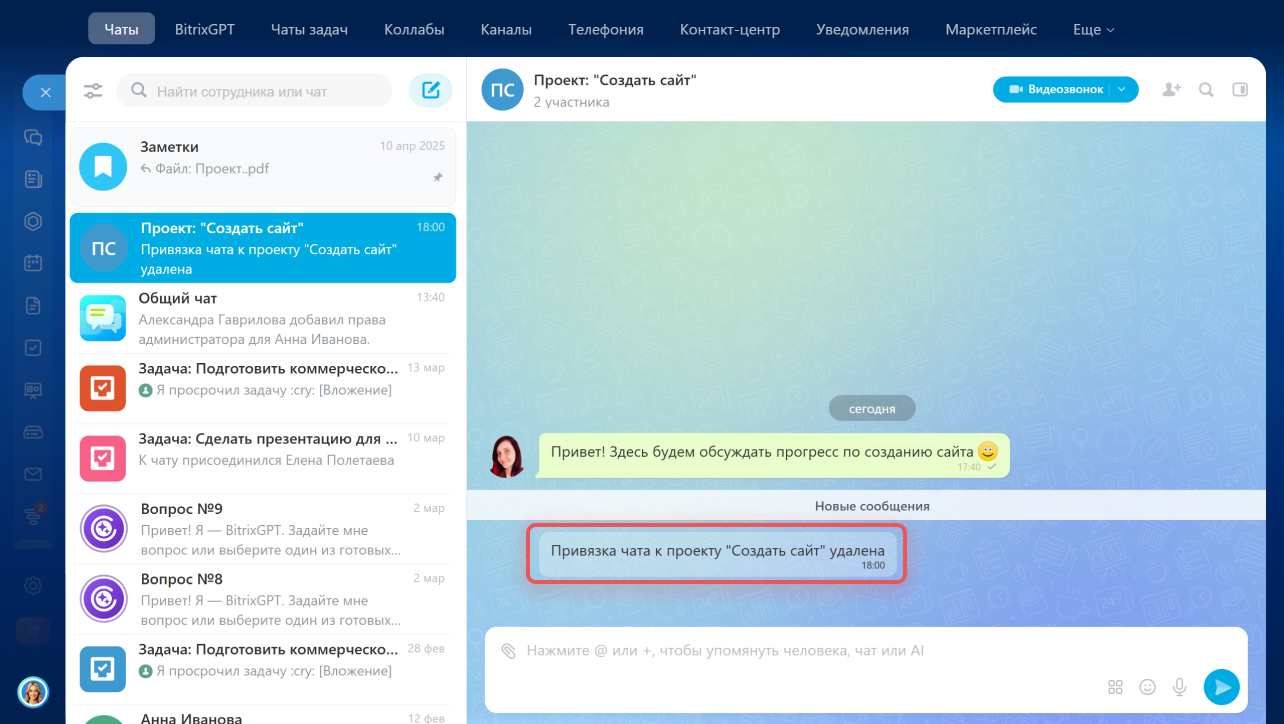Expand the Еще menu
Image resolution: width=1284 pixels, height=724 pixels.
[x=1093, y=30]
